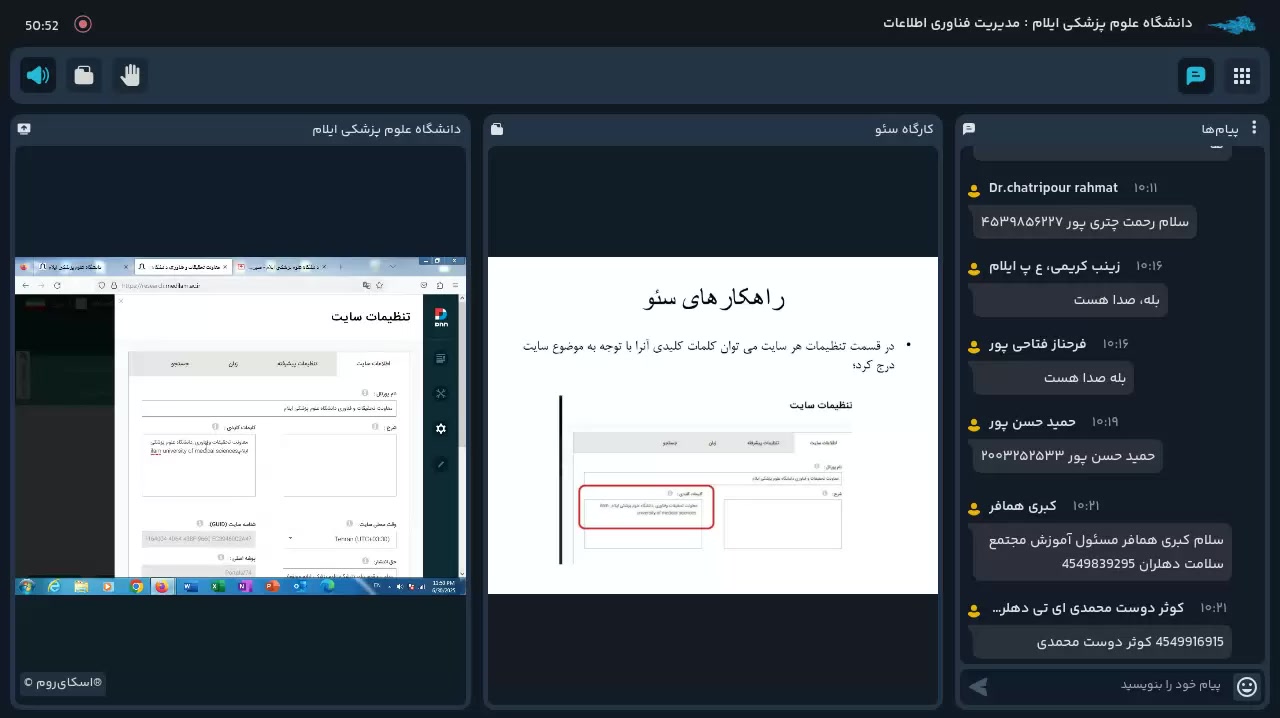Open DNN tools wrench icon
This screenshot has height=718, width=1280.
click(x=441, y=393)
